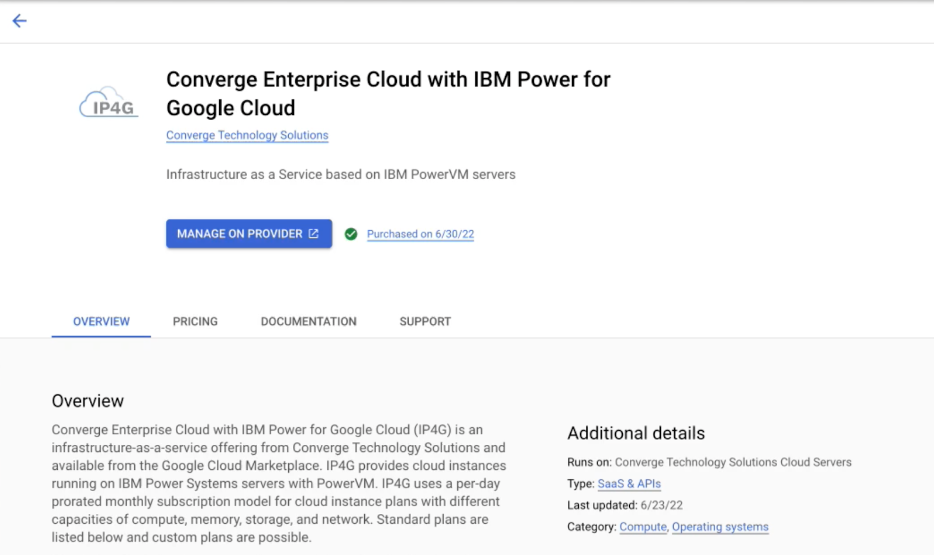Click the product title heading text
Screen dimensions: 937x557
pos(388,94)
